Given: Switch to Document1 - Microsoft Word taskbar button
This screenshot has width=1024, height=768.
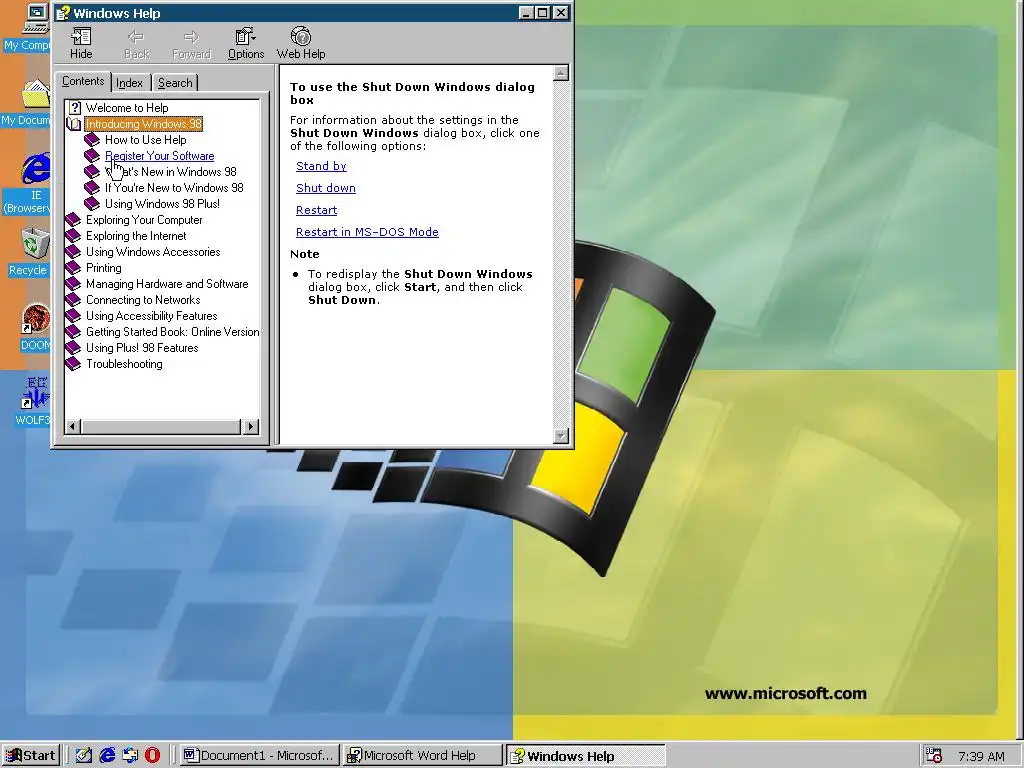Looking at the screenshot, I should [260, 756].
